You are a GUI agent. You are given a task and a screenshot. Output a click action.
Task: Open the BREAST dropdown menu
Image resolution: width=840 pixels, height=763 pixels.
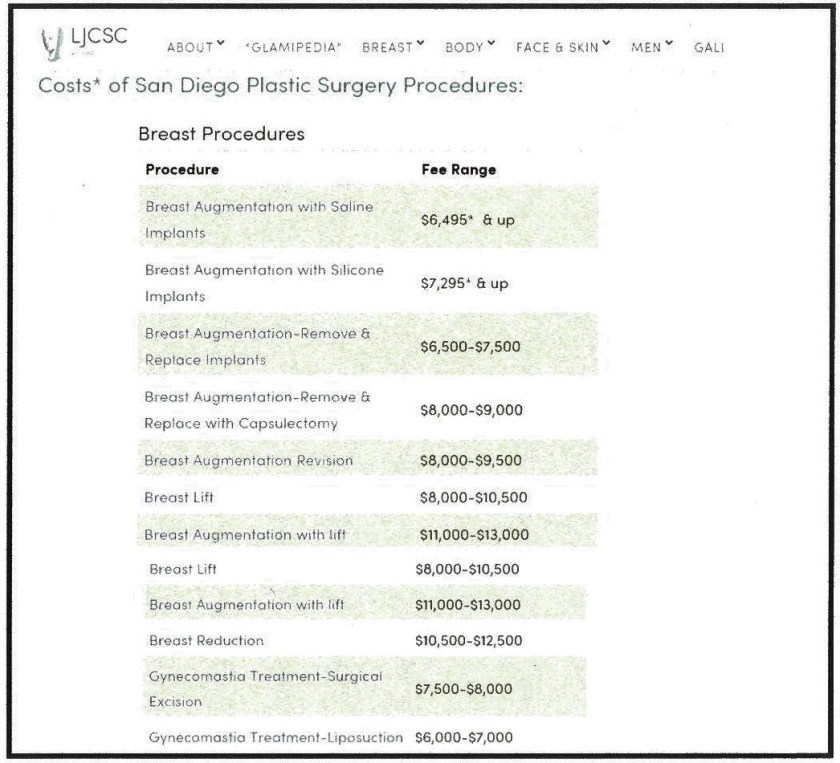pos(387,46)
